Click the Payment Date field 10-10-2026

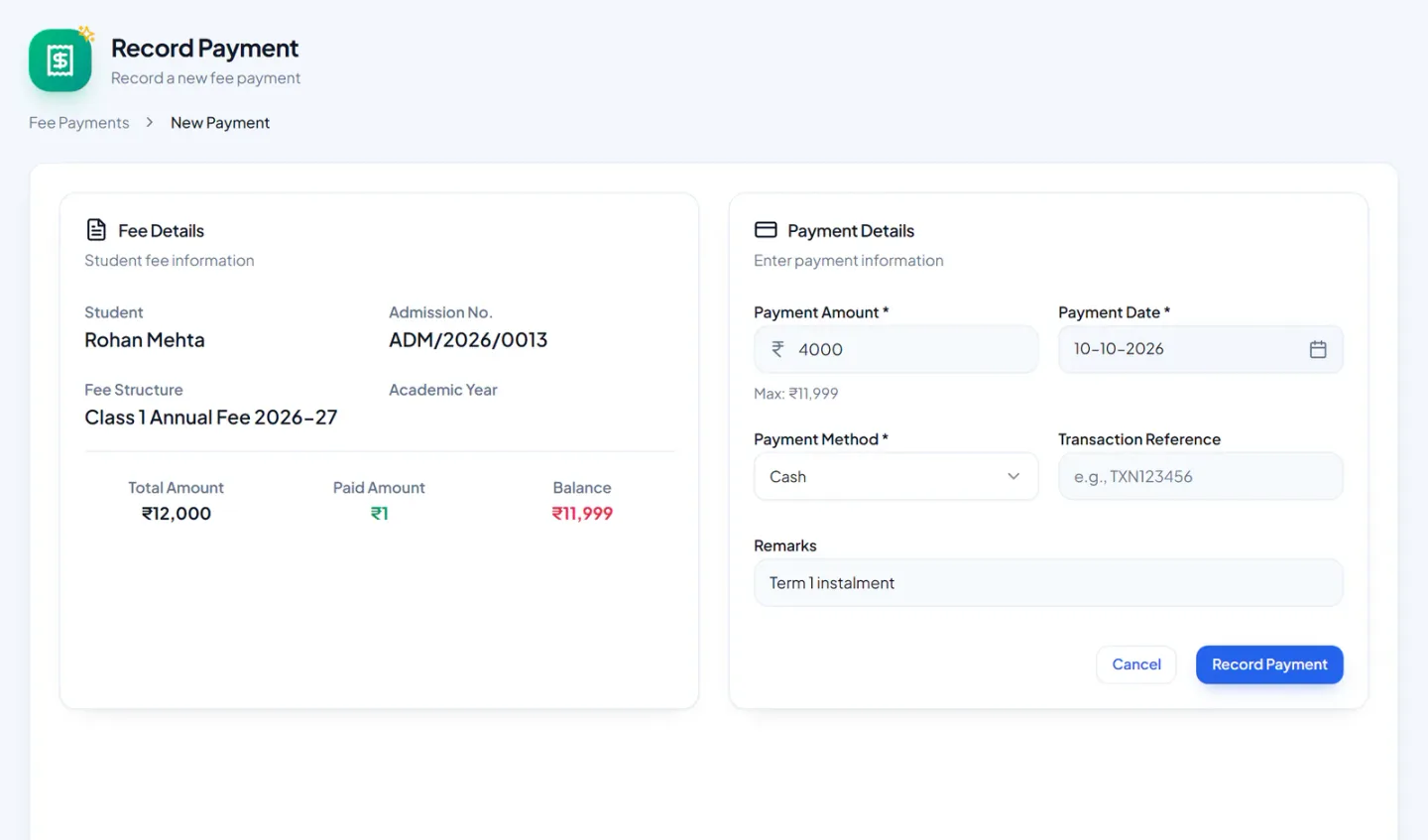[1201, 349]
